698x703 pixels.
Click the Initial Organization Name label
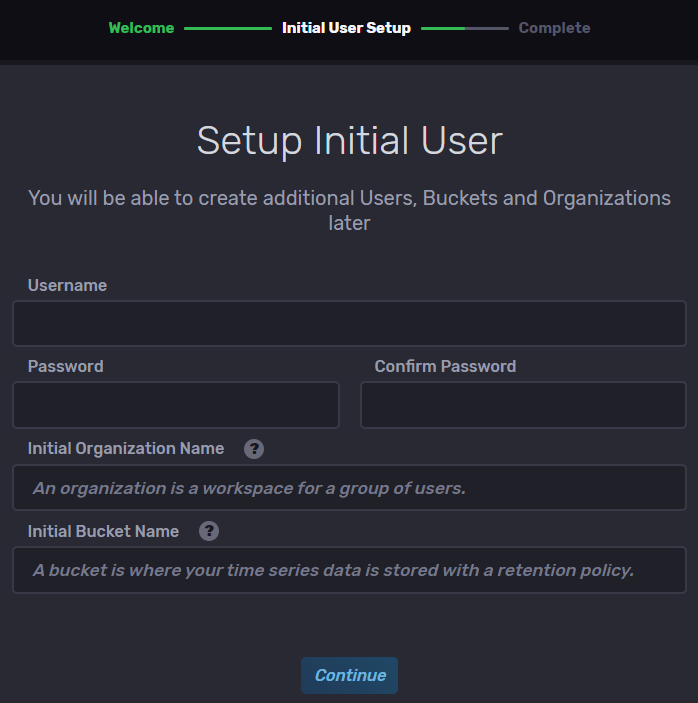pyautogui.click(x=126, y=448)
